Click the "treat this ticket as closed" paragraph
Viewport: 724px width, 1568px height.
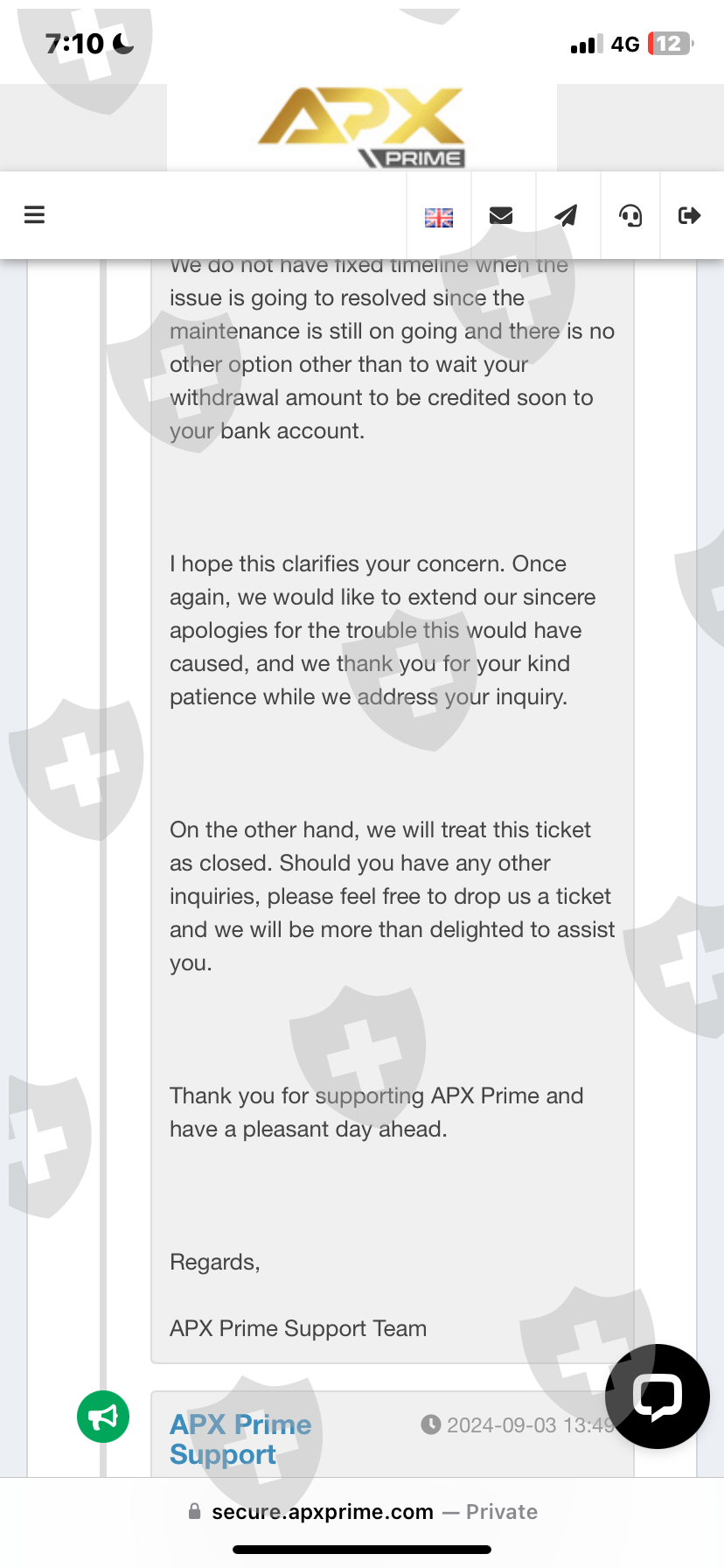392,896
